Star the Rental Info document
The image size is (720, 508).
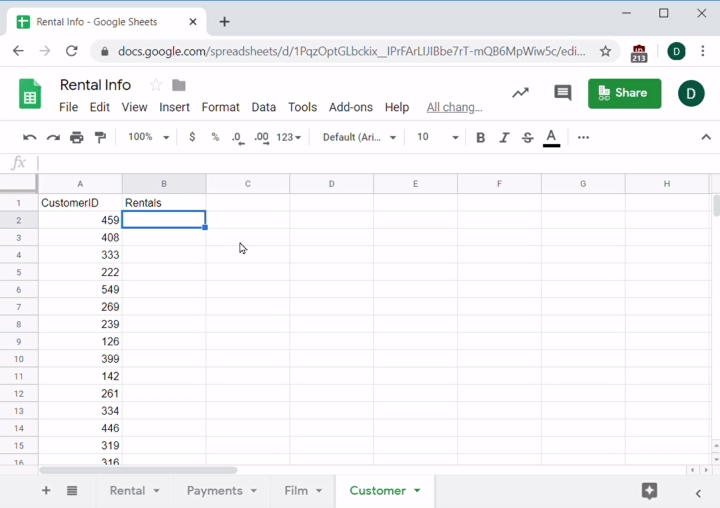pyautogui.click(x=155, y=85)
